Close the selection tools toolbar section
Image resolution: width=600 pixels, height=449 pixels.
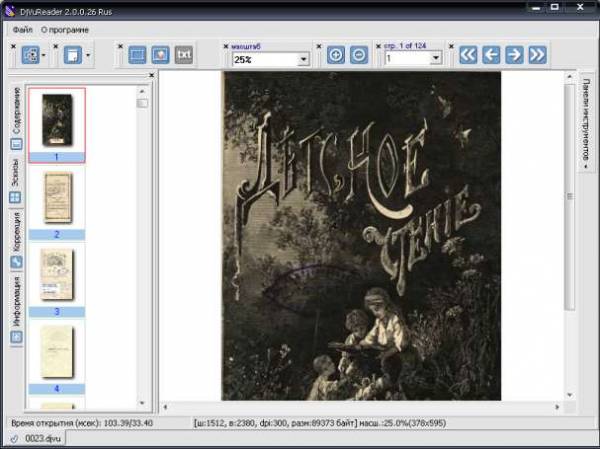pos(120,46)
